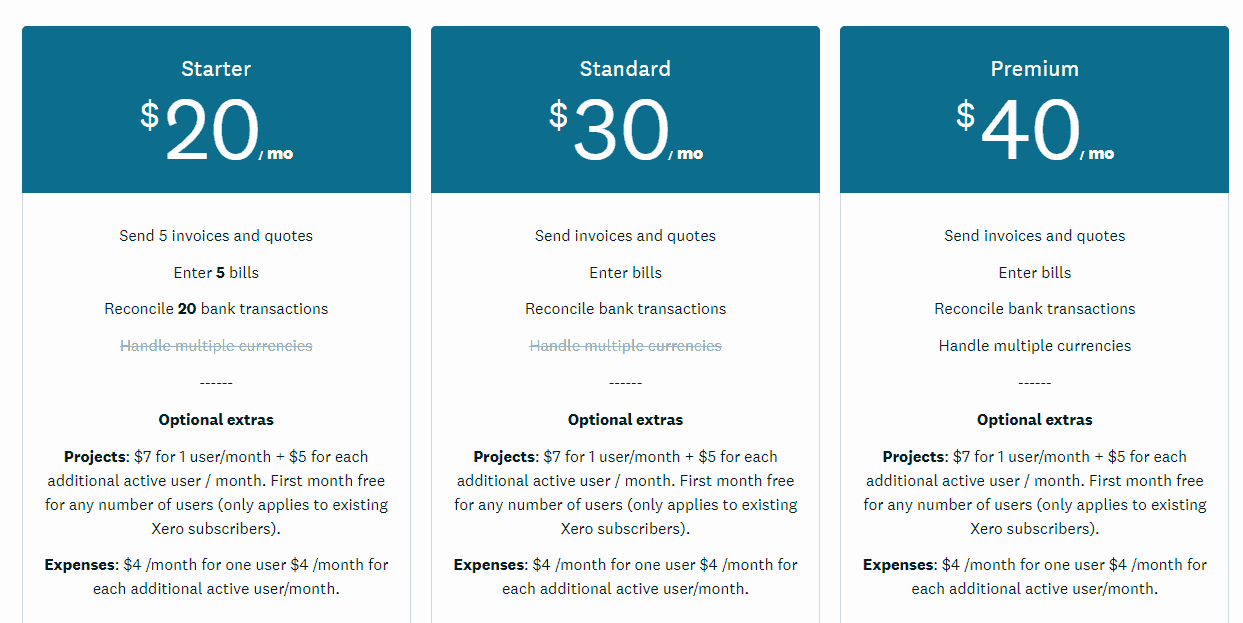This screenshot has height=623, width=1243.
Task: Click the $40 per month price
Action: coord(1034,131)
